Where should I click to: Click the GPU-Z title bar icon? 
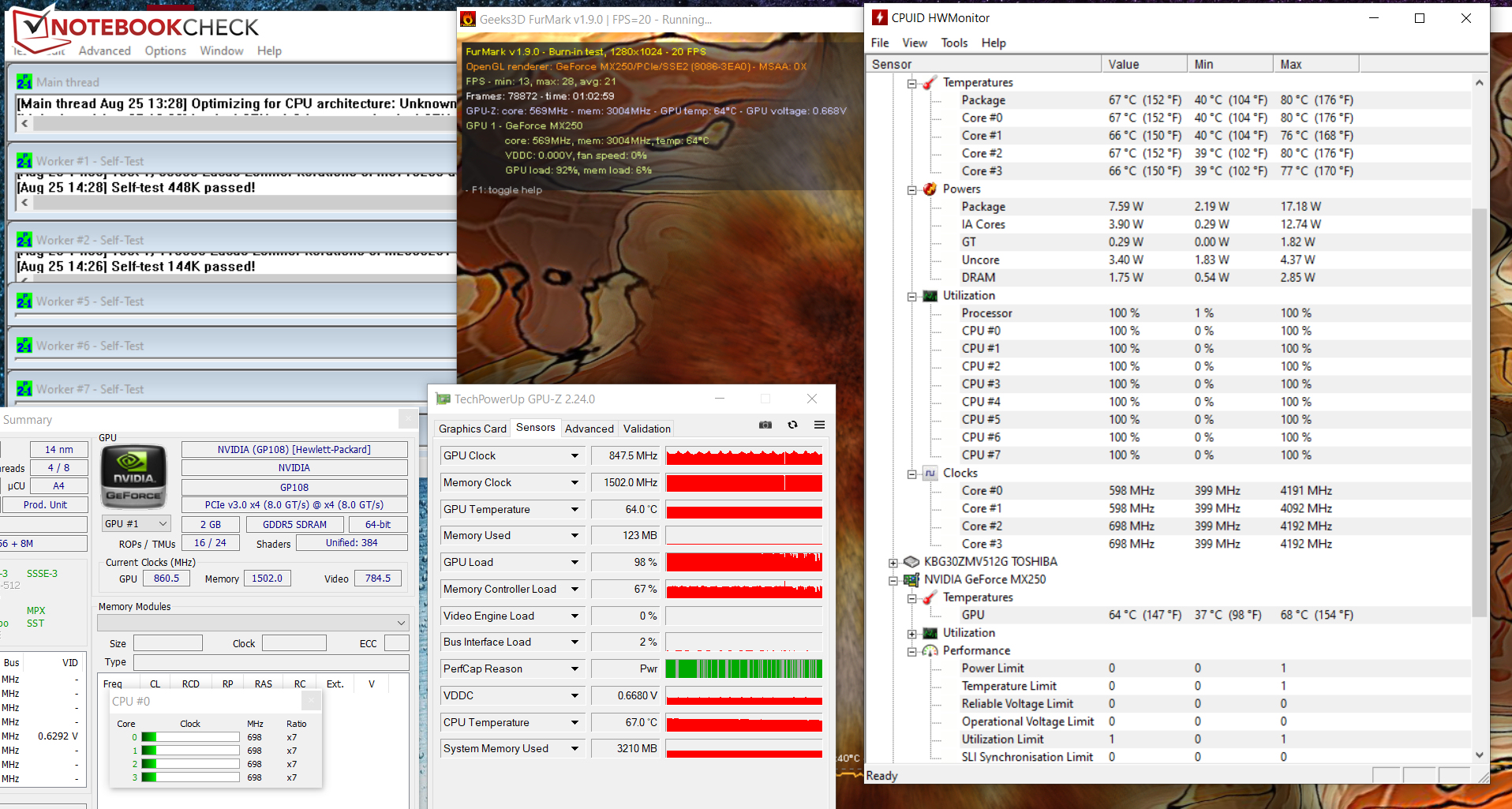pyautogui.click(x=443, y=399)
